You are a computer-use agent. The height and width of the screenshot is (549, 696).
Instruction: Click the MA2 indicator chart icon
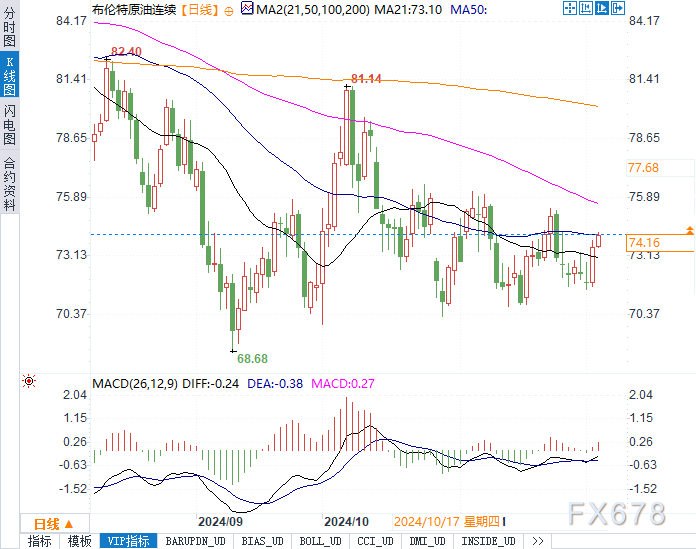(247, 8)
